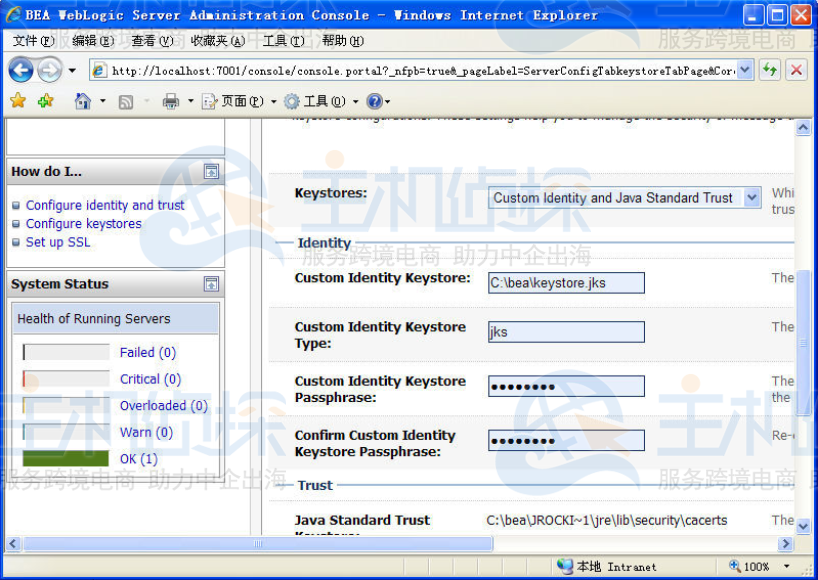Collapse the System Status panel
The height and width of the screenshot is (580, 818).
(211, 284)
